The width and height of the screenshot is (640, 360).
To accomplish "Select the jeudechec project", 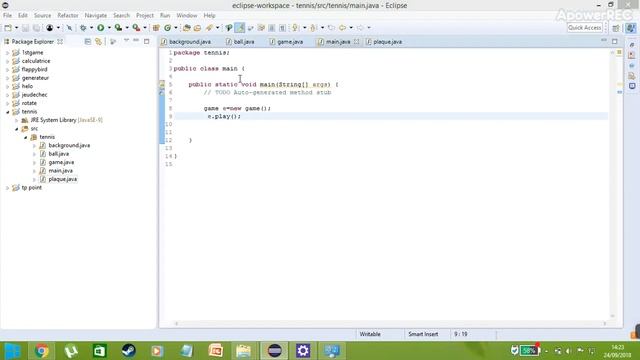I will [x=34, y=95].
